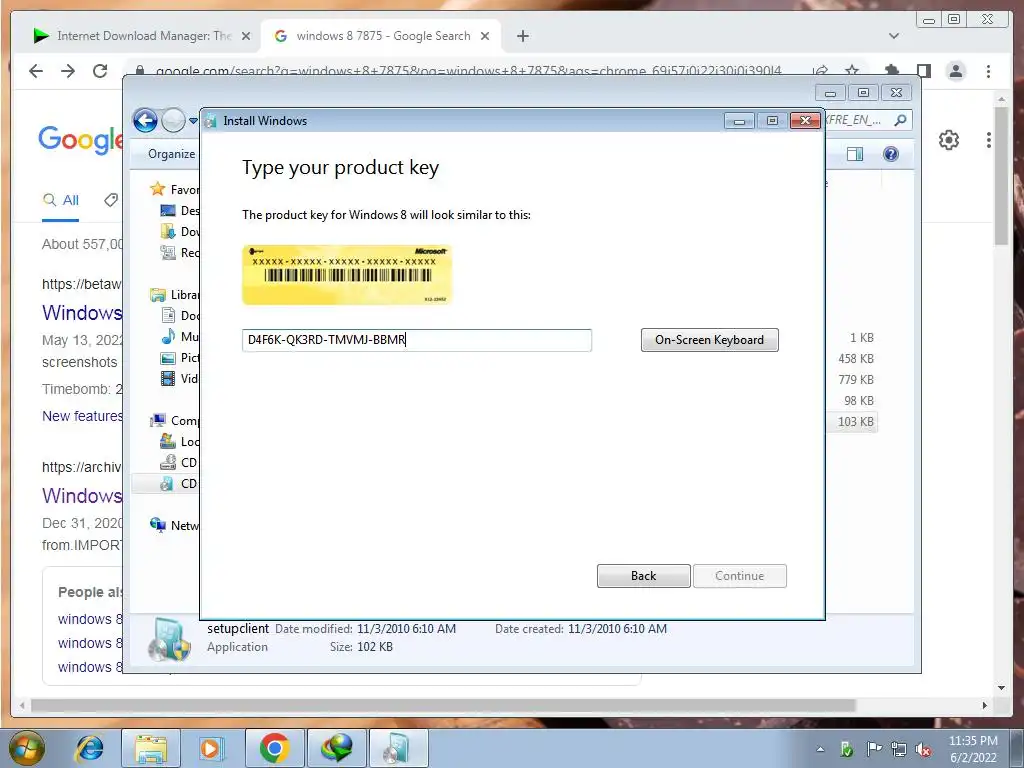Click the Explorer search magnifier icon
The height and width of the screenshot is (768, 1024).
click(900, 120)
